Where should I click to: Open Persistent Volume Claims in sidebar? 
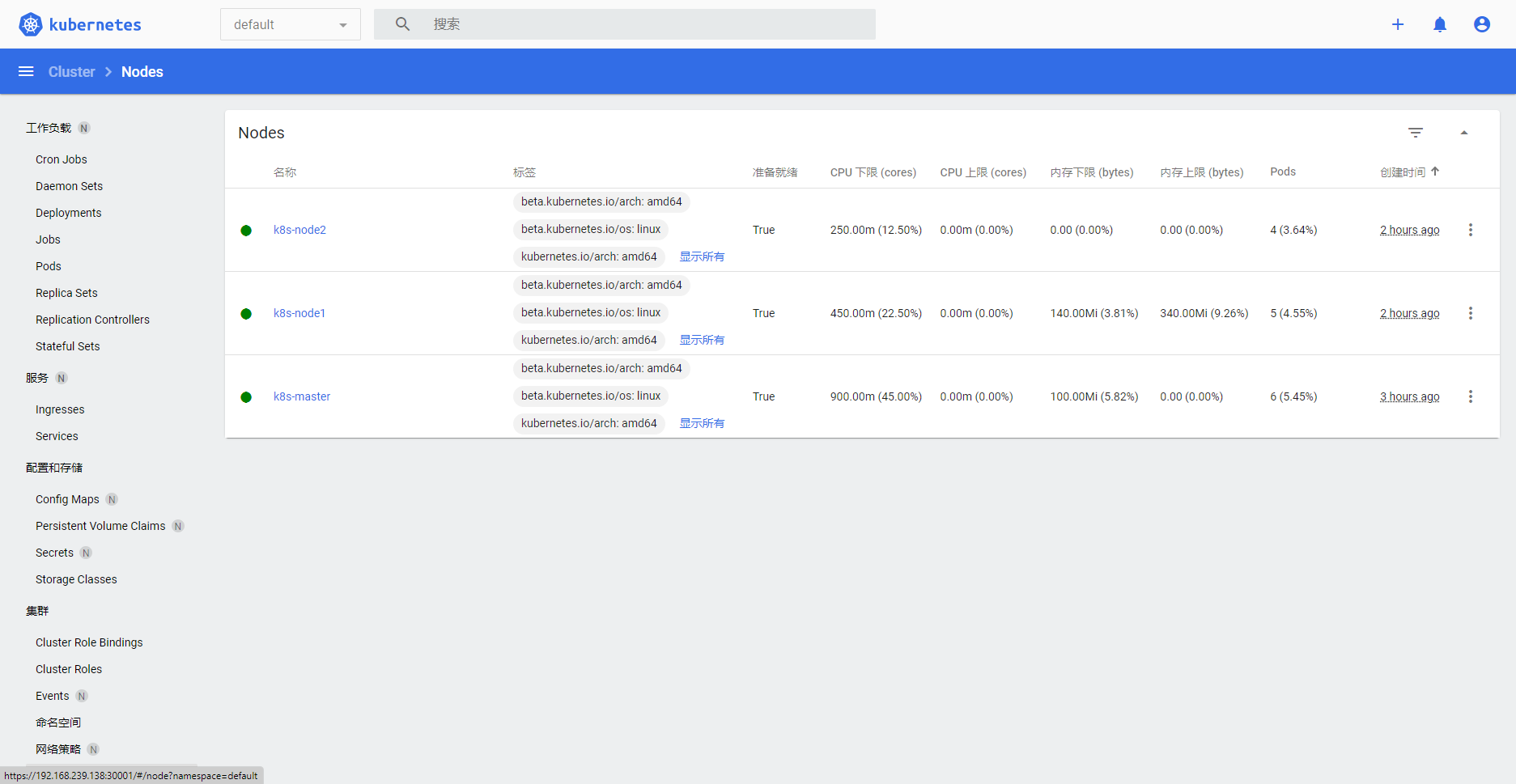coord(100,526)
